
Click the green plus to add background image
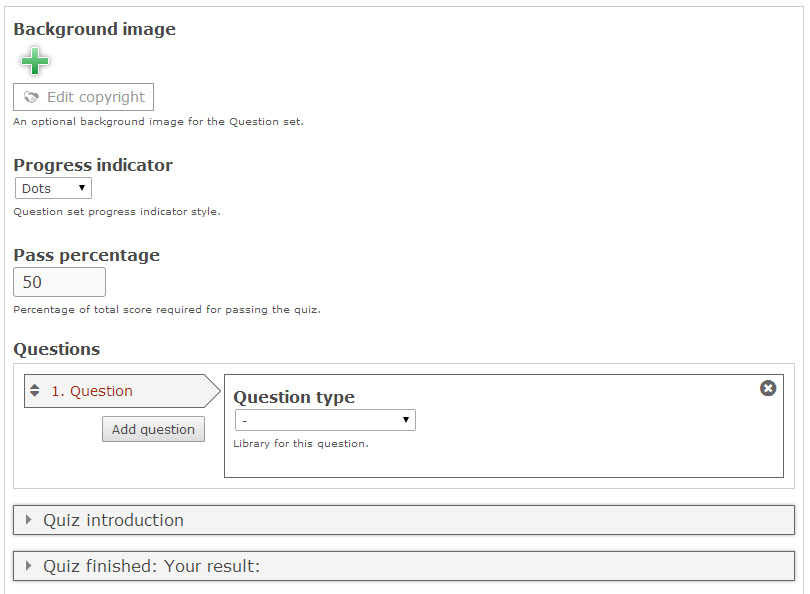coord(35,62)
